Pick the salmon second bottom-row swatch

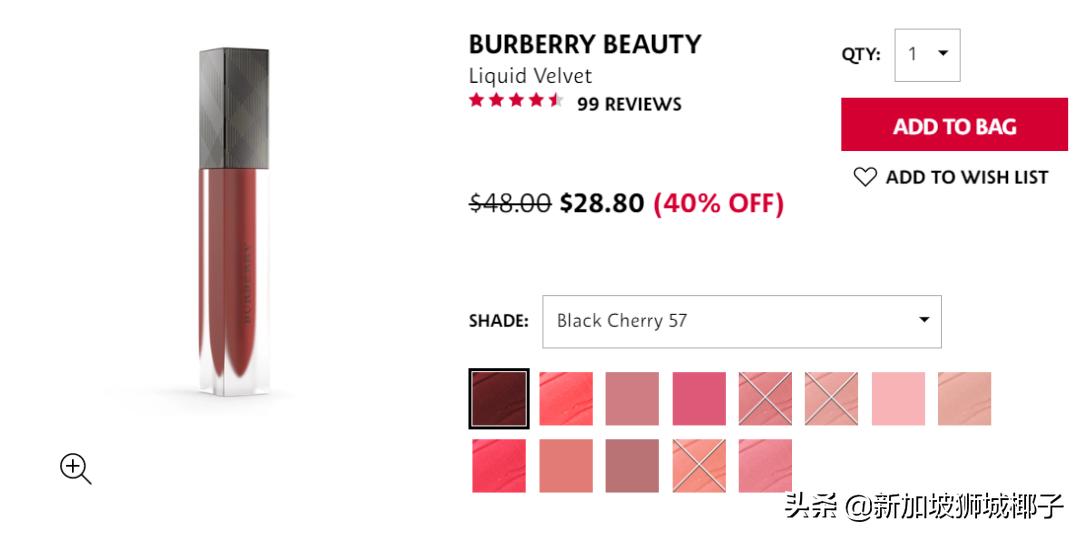click(566, 466)
